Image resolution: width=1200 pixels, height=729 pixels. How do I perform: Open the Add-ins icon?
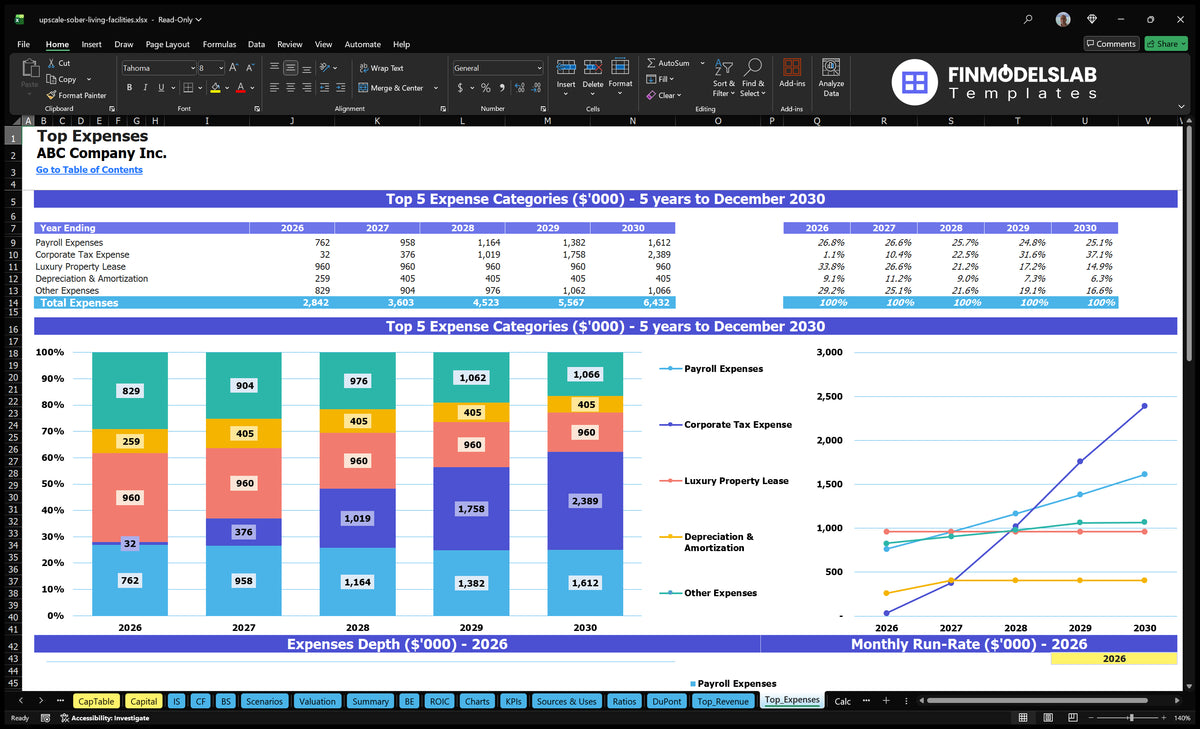(x=792, y=67)
